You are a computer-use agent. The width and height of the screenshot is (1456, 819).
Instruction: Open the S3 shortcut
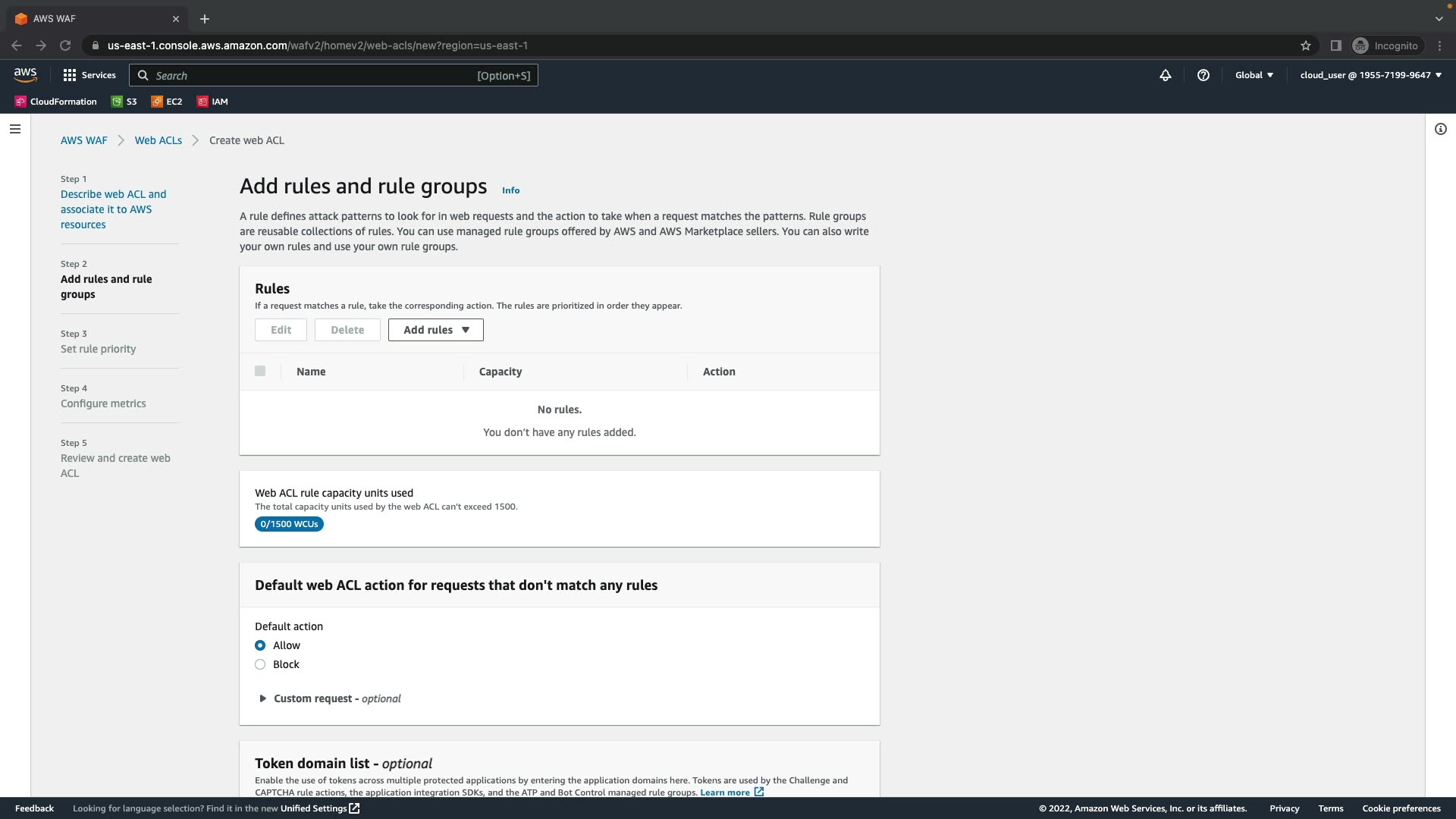point(124,102)
